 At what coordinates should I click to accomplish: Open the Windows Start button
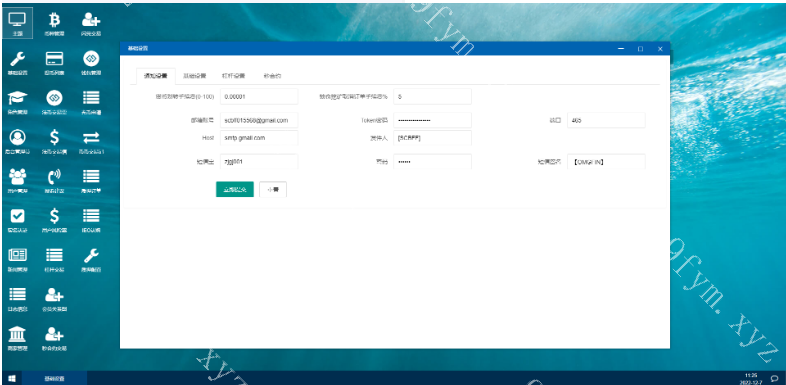[x=12, y=378]
